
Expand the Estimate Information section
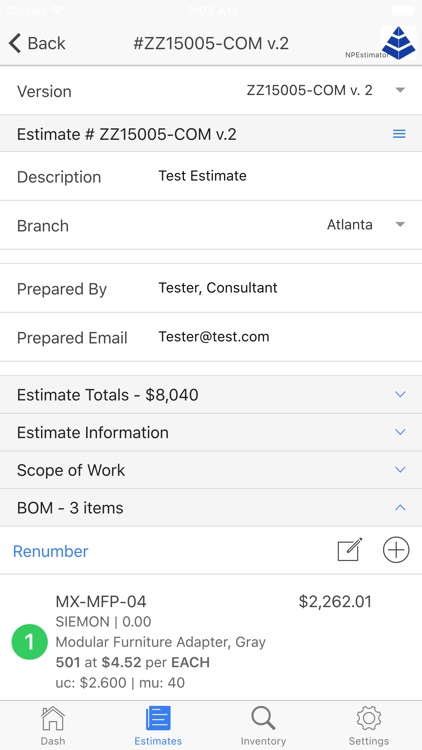[211, 432]
